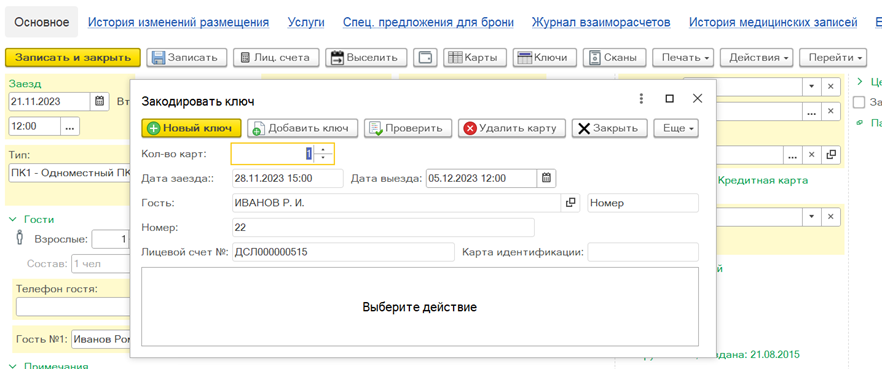Collapse the Примечания section
Image resolution: width=882 pixels, height=369 pixels.
pos(13,366)
